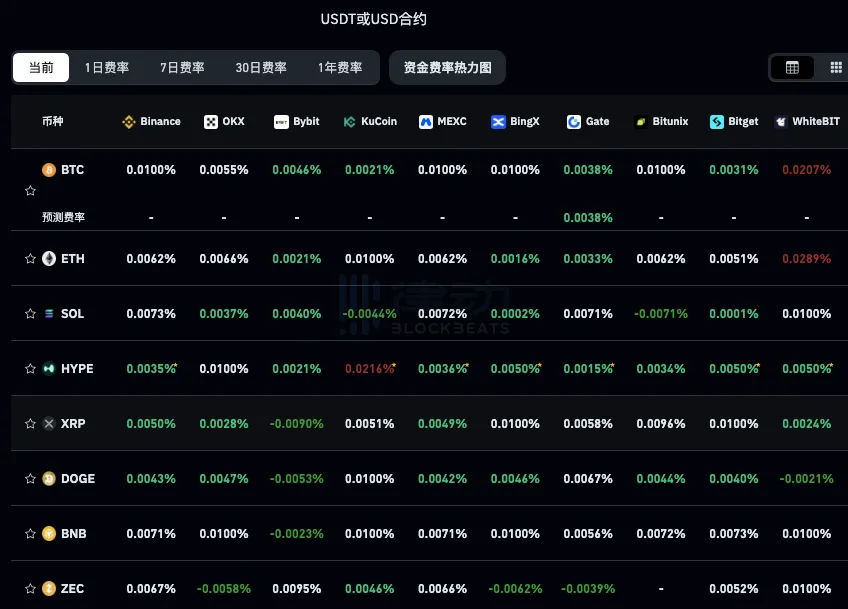Click the Binance column header label

coord(160,122)
